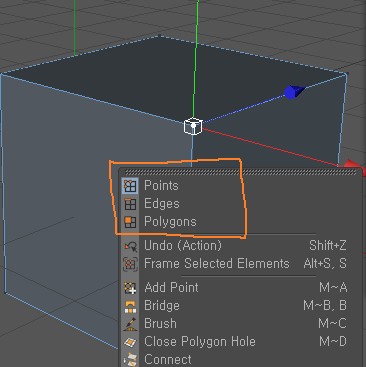Click the Frame Selected Elements icon
This screenshot has height=367, width=366.
130,264
